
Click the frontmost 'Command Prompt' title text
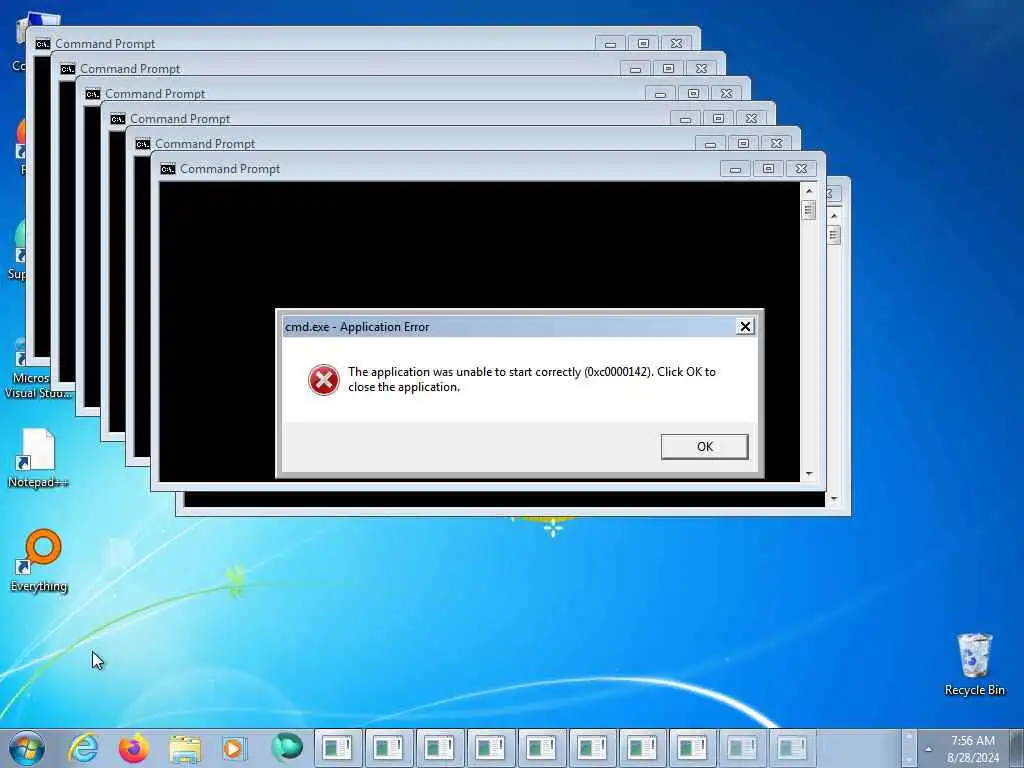[x=230, y=169]
